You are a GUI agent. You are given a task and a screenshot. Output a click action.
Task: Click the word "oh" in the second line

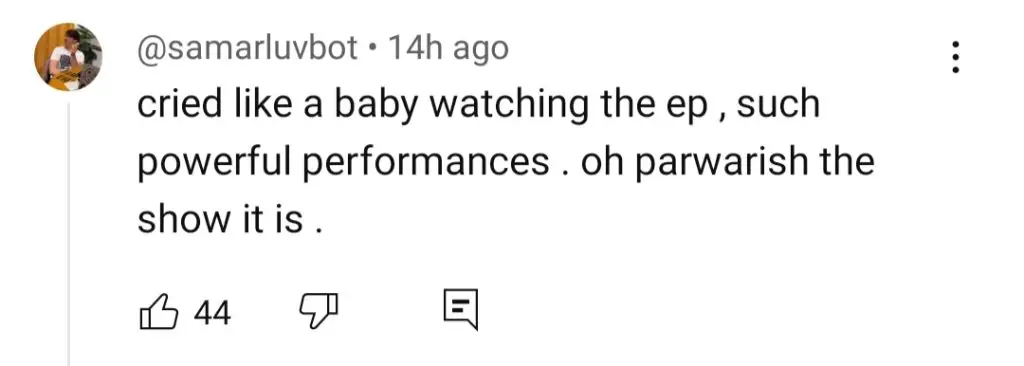point(603,161)
